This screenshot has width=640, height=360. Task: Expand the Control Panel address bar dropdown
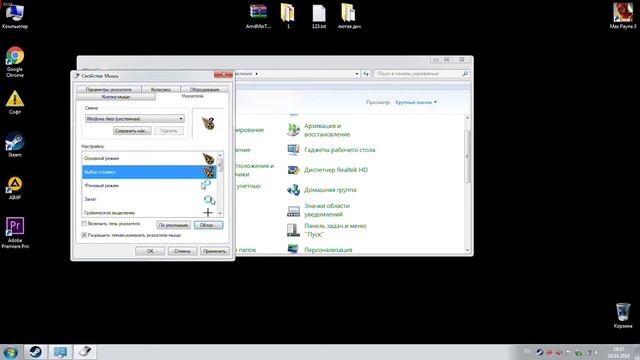pos(357,73)
